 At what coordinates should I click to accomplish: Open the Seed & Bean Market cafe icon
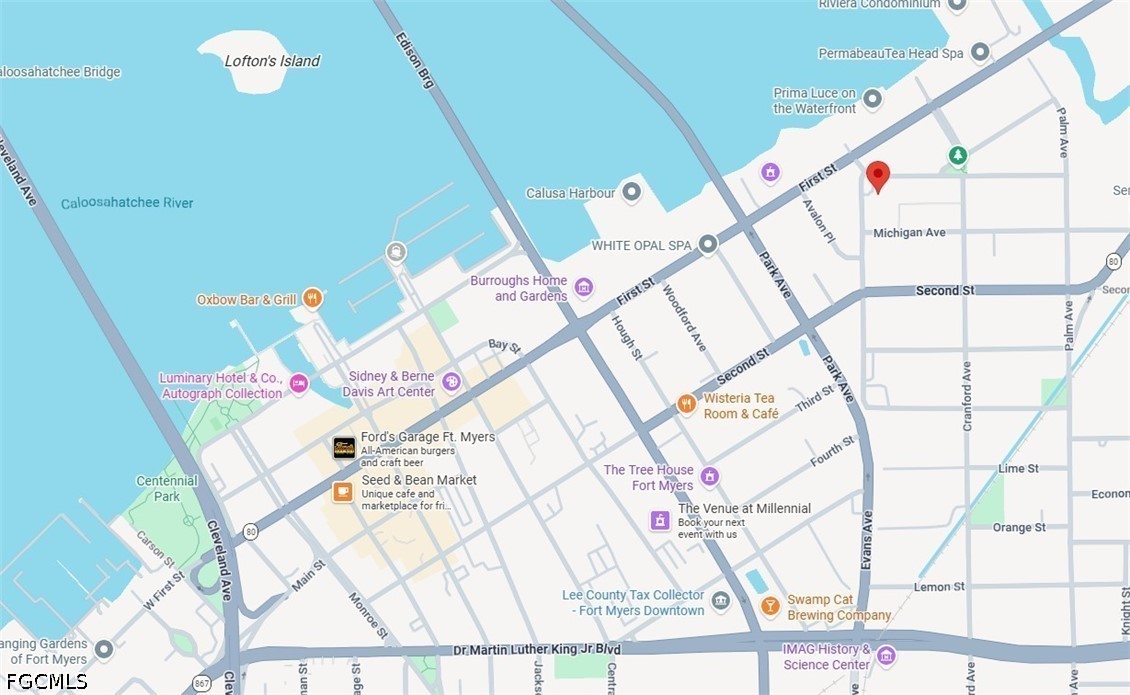click(343, 492)
